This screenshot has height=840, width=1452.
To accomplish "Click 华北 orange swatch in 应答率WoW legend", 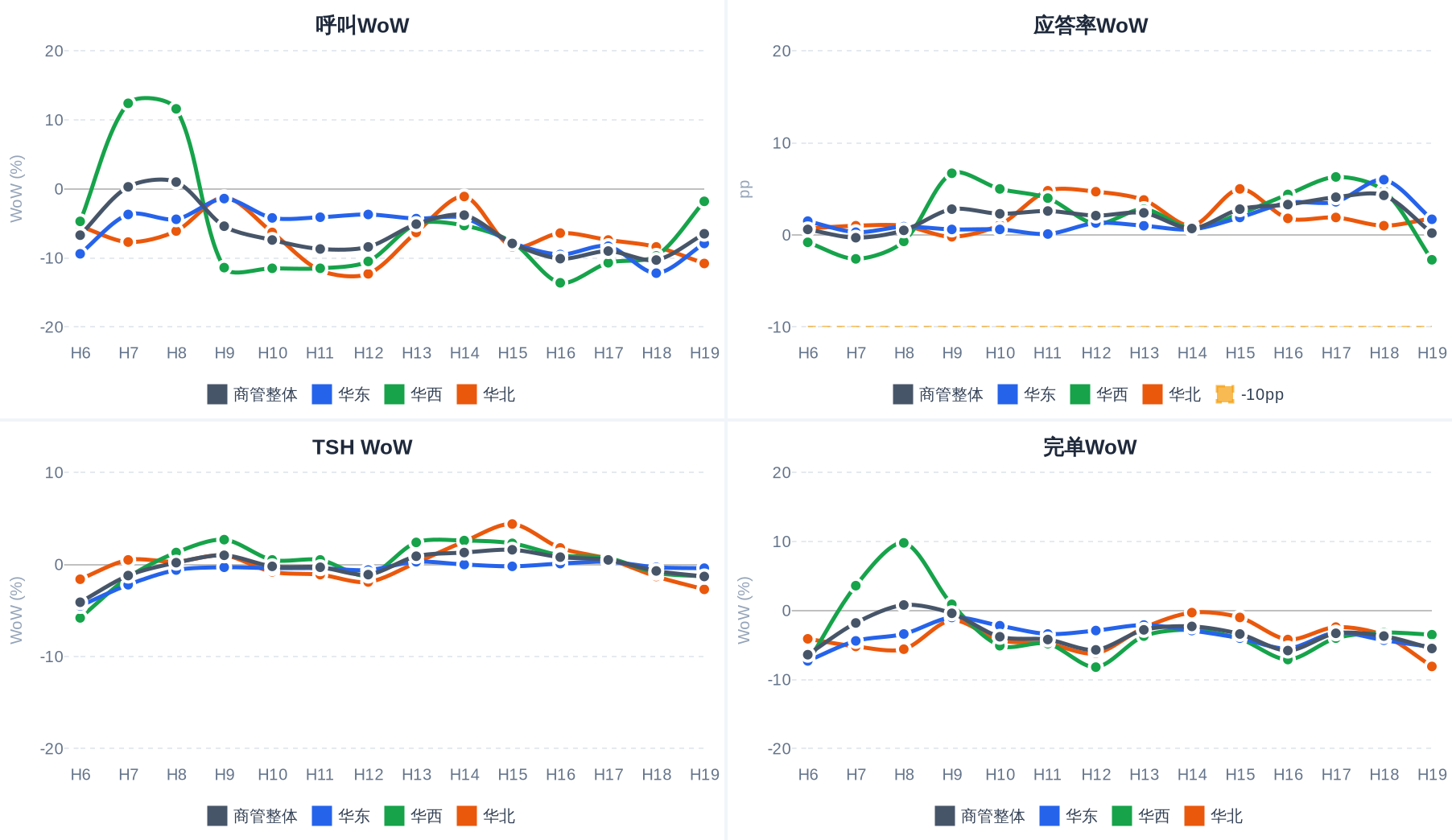I will [1153, 394].
